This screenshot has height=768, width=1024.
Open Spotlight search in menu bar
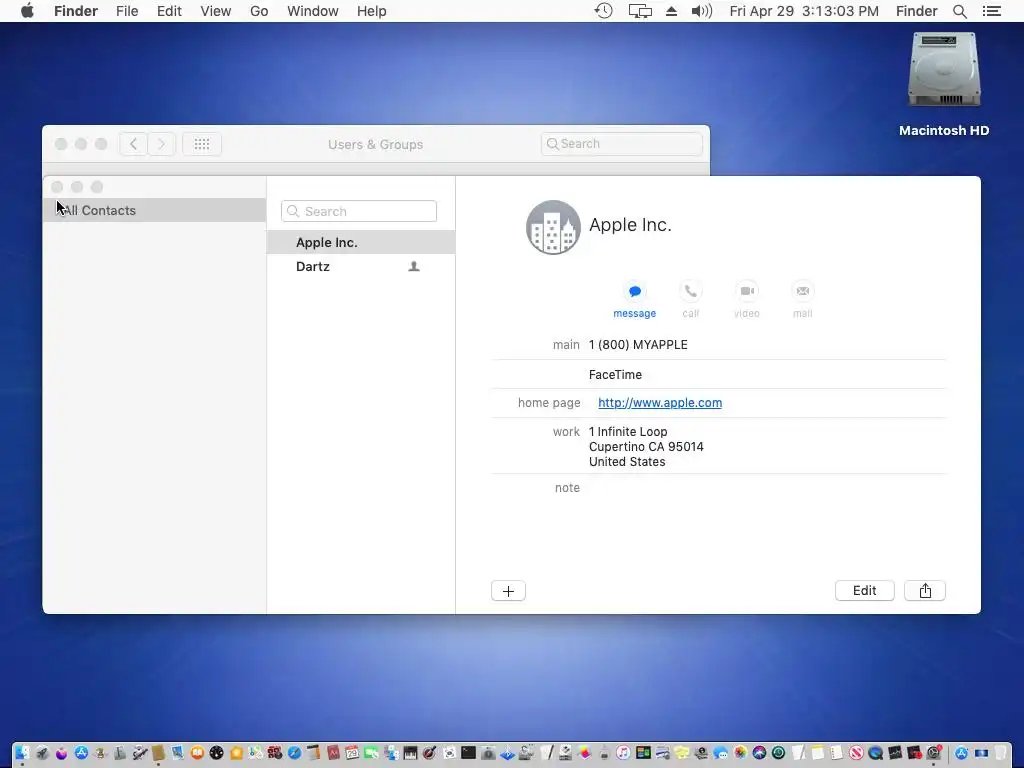[960, 11]
